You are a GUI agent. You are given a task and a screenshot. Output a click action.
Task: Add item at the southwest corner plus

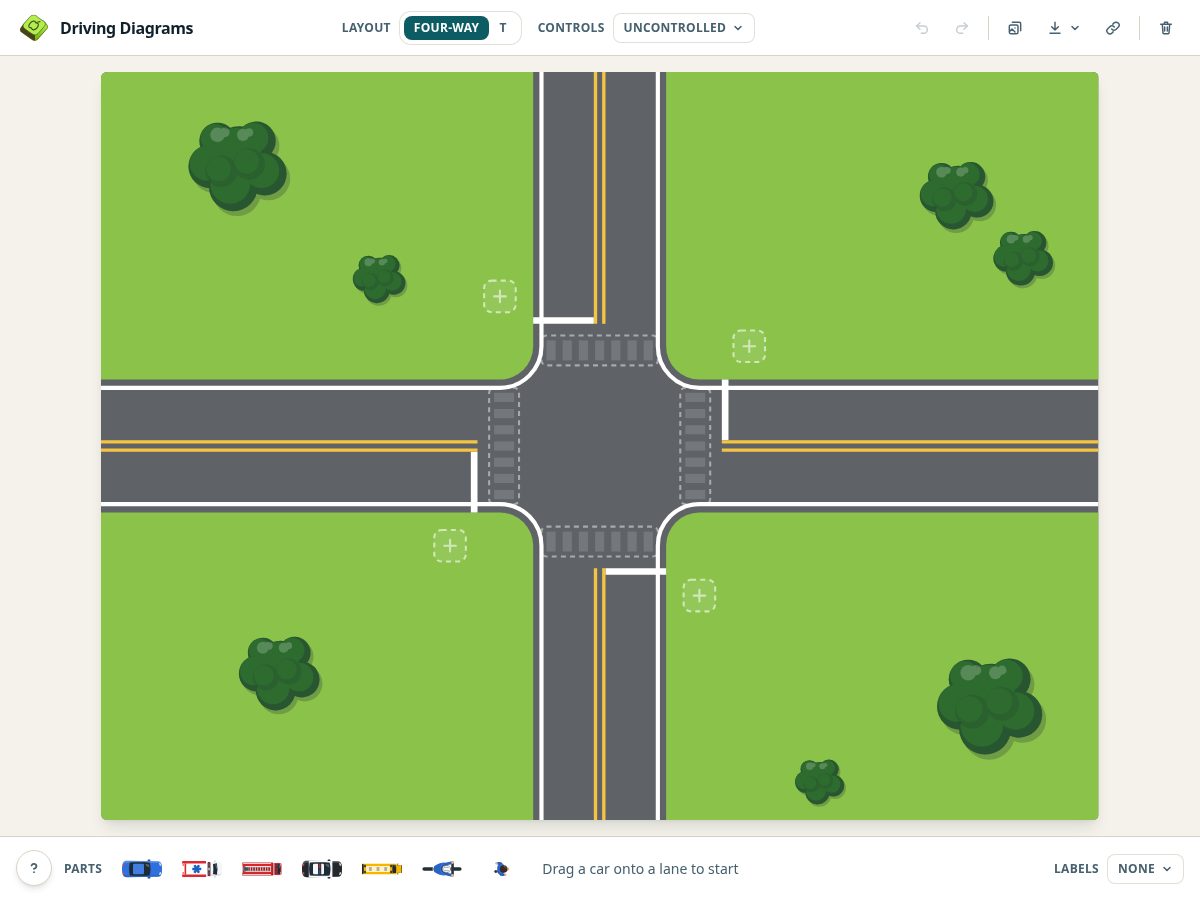pyautogui.click(x=450, y=546)
